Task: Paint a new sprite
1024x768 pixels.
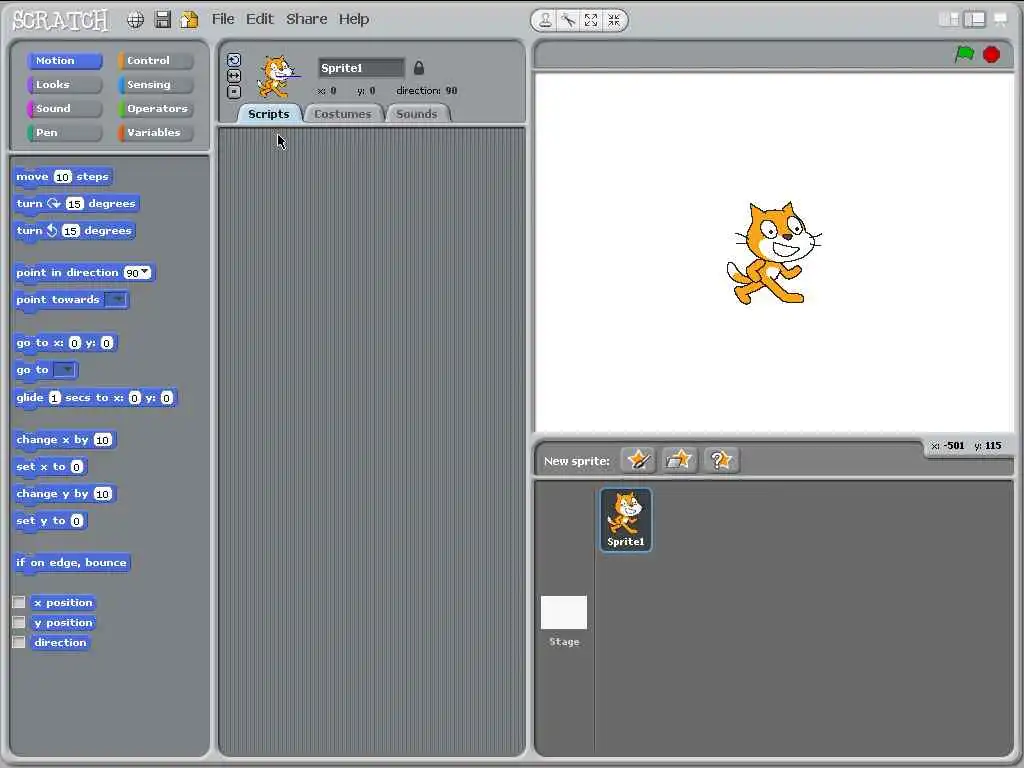Action: pyautogui.click(x=637, y=460)
